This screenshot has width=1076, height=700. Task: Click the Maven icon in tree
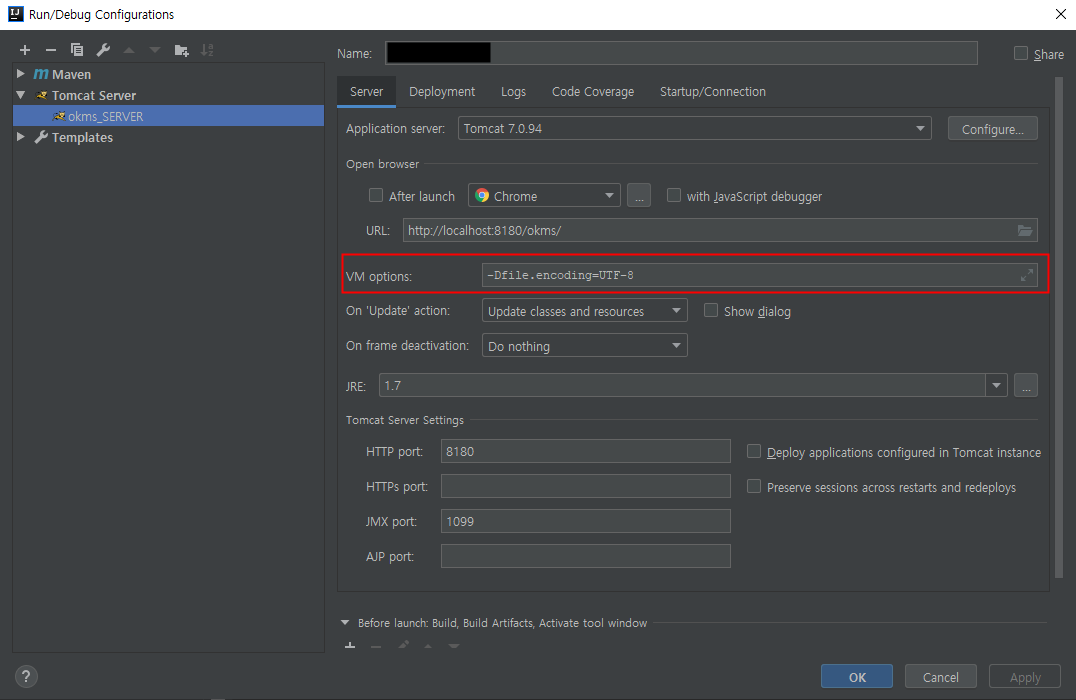41,74
